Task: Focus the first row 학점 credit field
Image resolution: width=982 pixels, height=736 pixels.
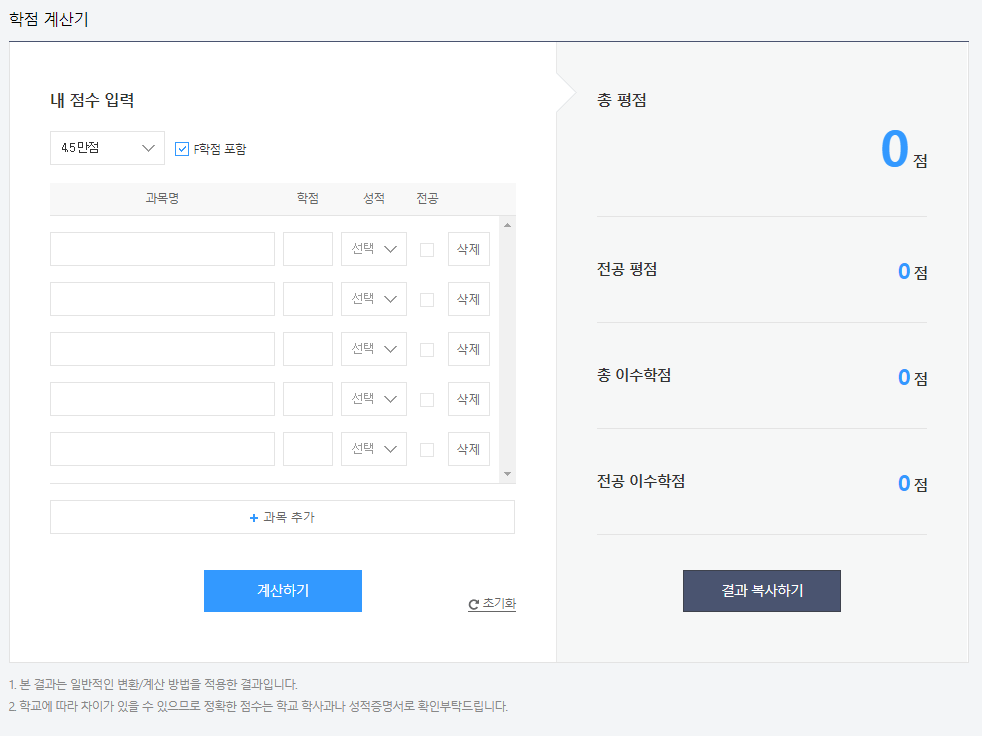Action: point(308,249)
